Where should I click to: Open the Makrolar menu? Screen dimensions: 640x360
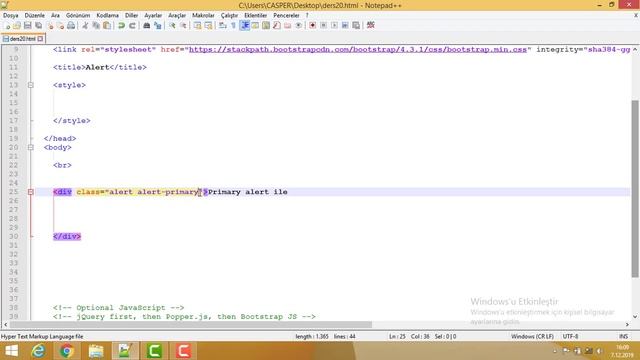click(x=203, y=15)
